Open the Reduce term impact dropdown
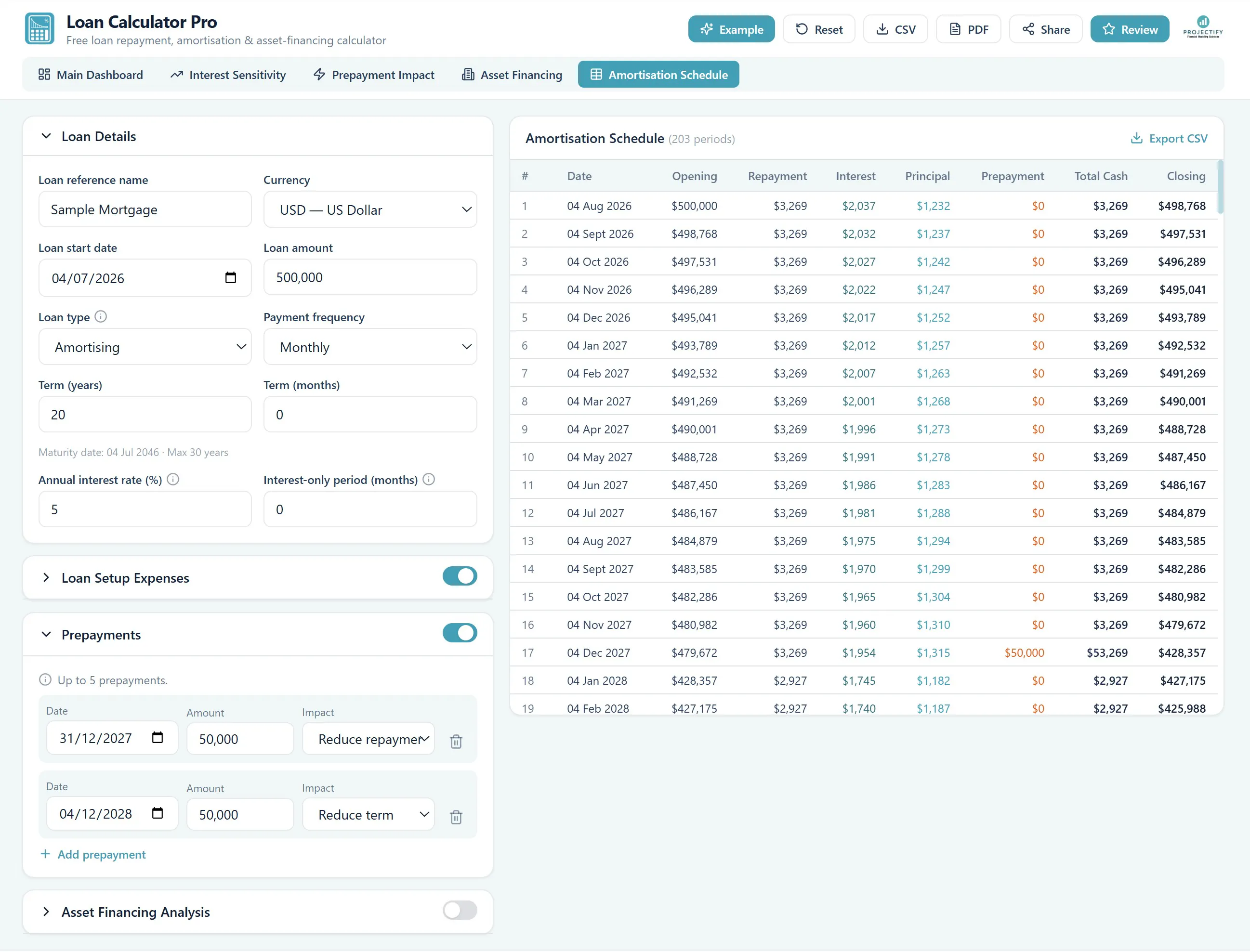Screen dimensions: 1250x952 (368, 814)
